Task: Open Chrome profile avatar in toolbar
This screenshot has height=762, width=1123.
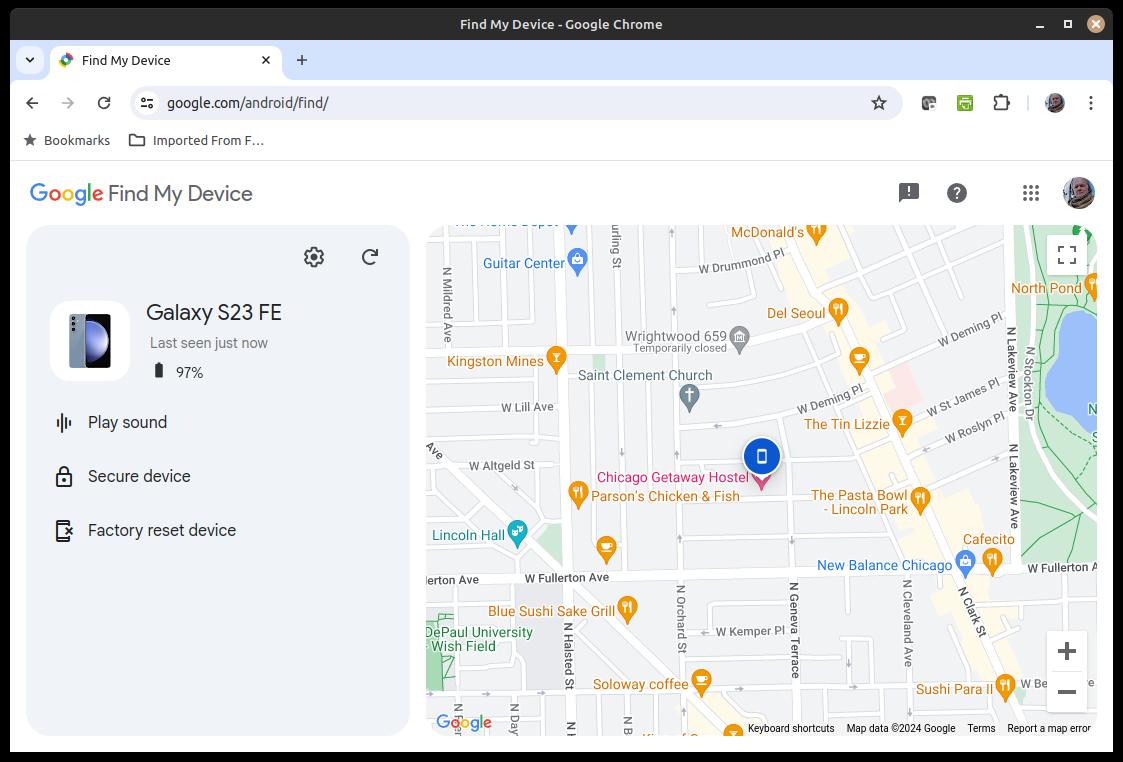Action: [1054, 103]
